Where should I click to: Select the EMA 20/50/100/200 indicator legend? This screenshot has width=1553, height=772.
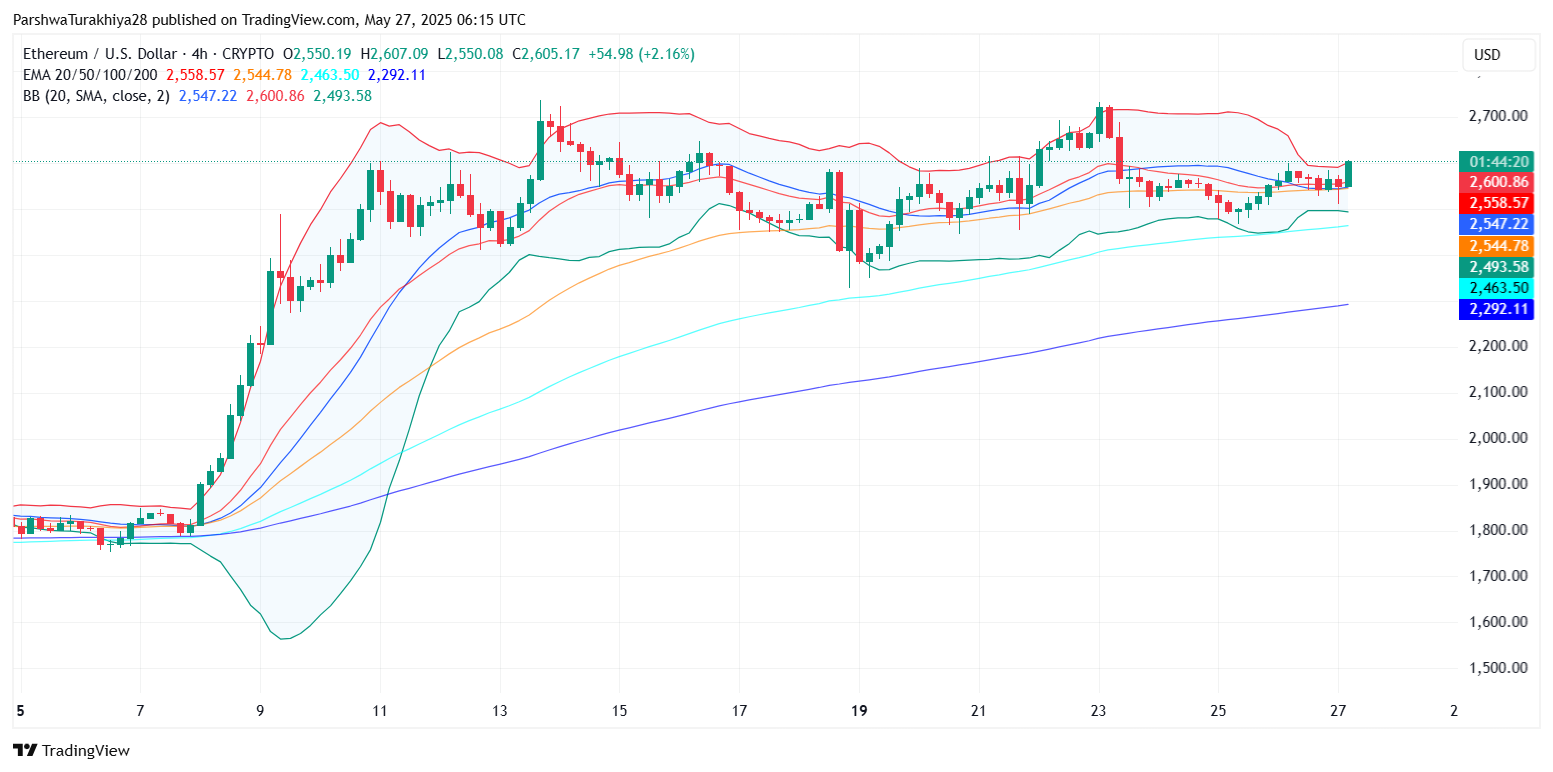[x=90, y=75]
